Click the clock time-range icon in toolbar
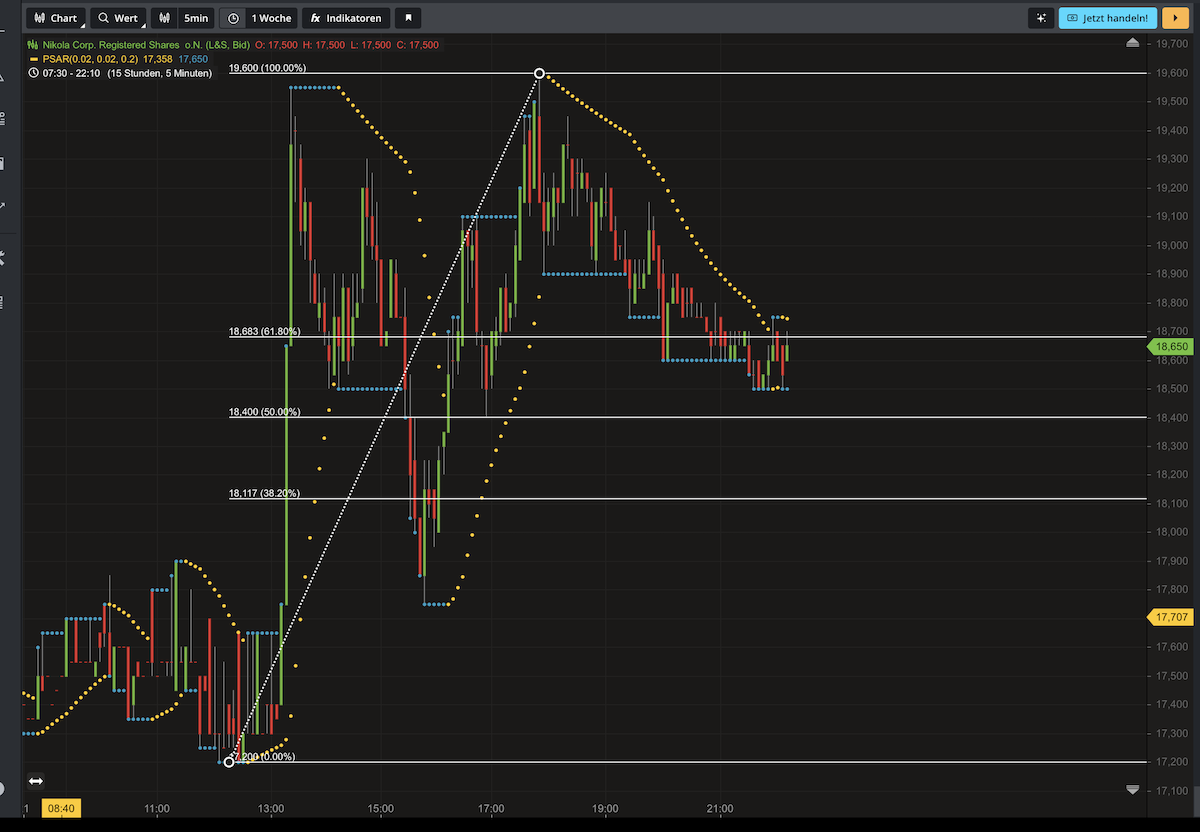Image resolution: width=1200 pixels, height=832 pixels. [233, 18]
